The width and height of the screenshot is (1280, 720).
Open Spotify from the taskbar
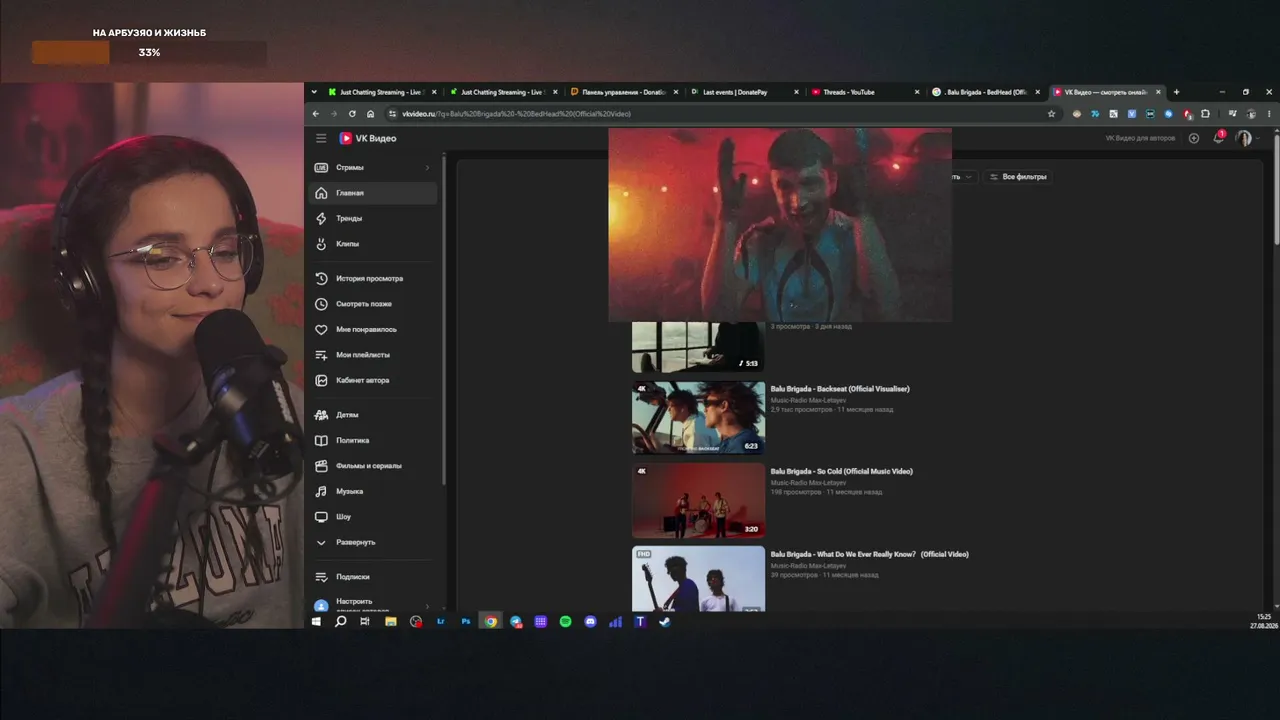coord(565,622)
